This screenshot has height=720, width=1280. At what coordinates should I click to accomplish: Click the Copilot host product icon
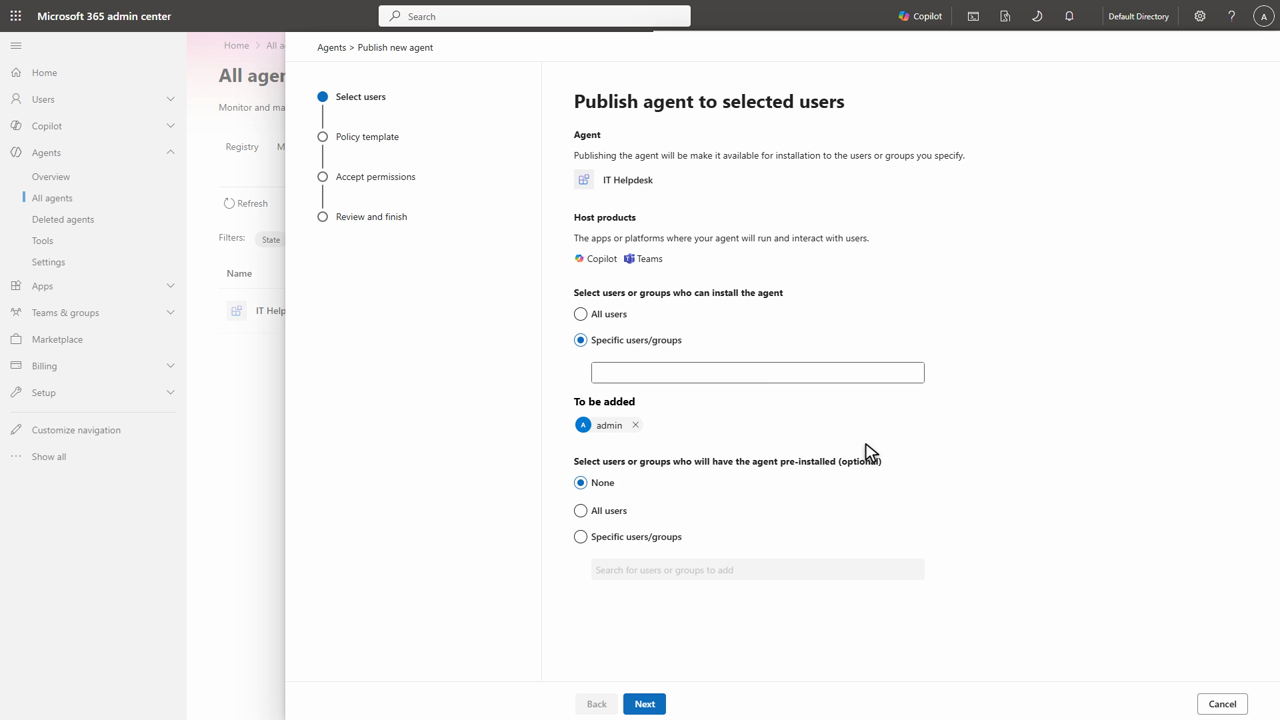[579, 259]
